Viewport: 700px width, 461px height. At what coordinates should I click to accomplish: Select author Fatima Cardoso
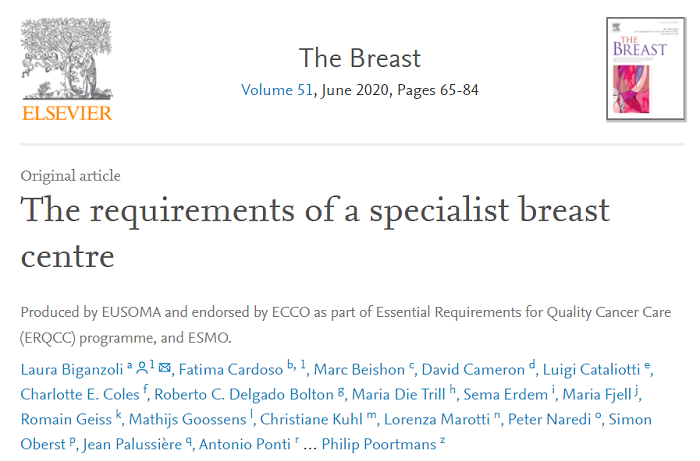[229, 370]
